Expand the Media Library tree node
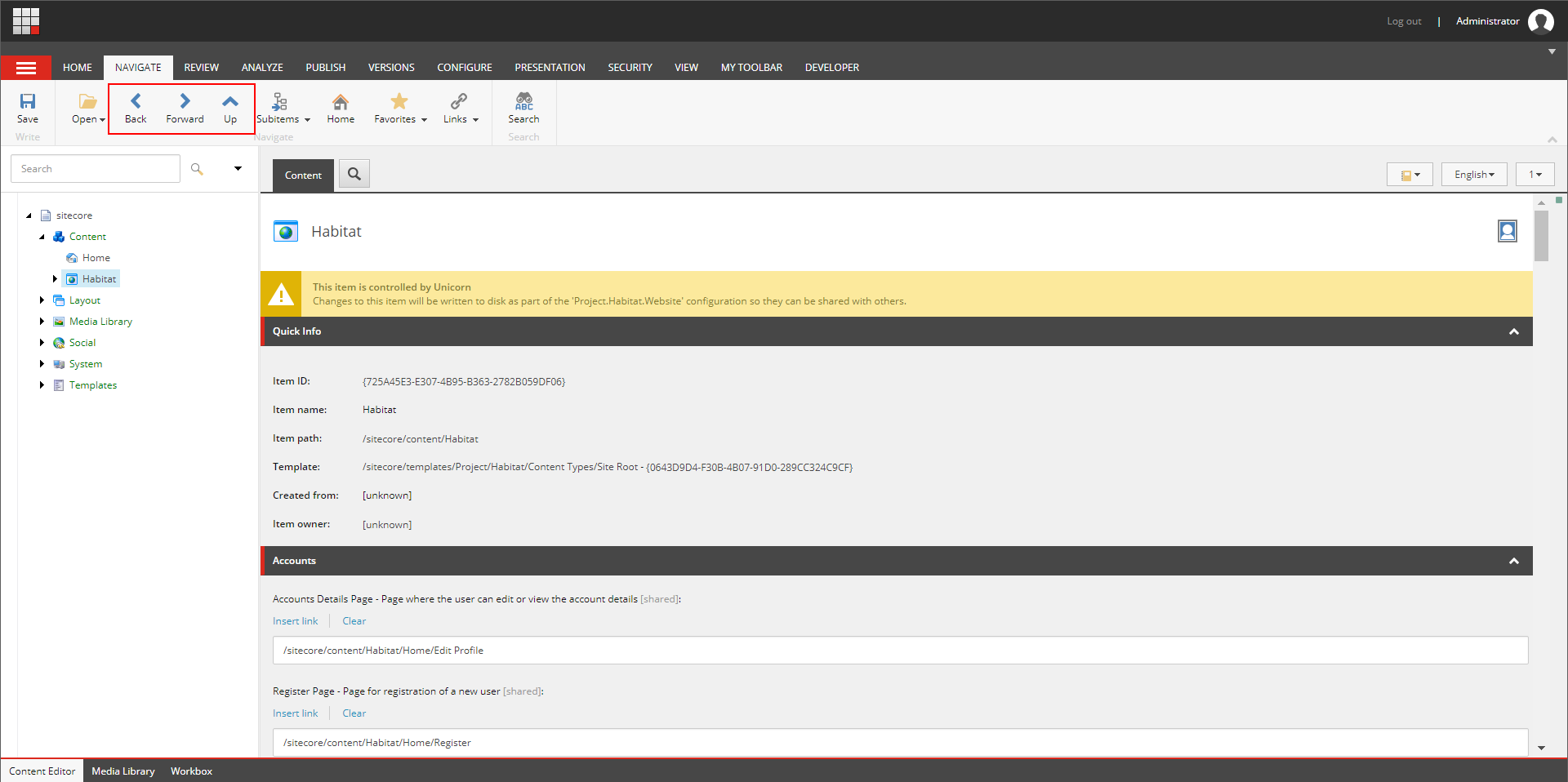The image size is (1568, 782). (x=42, y=322)
